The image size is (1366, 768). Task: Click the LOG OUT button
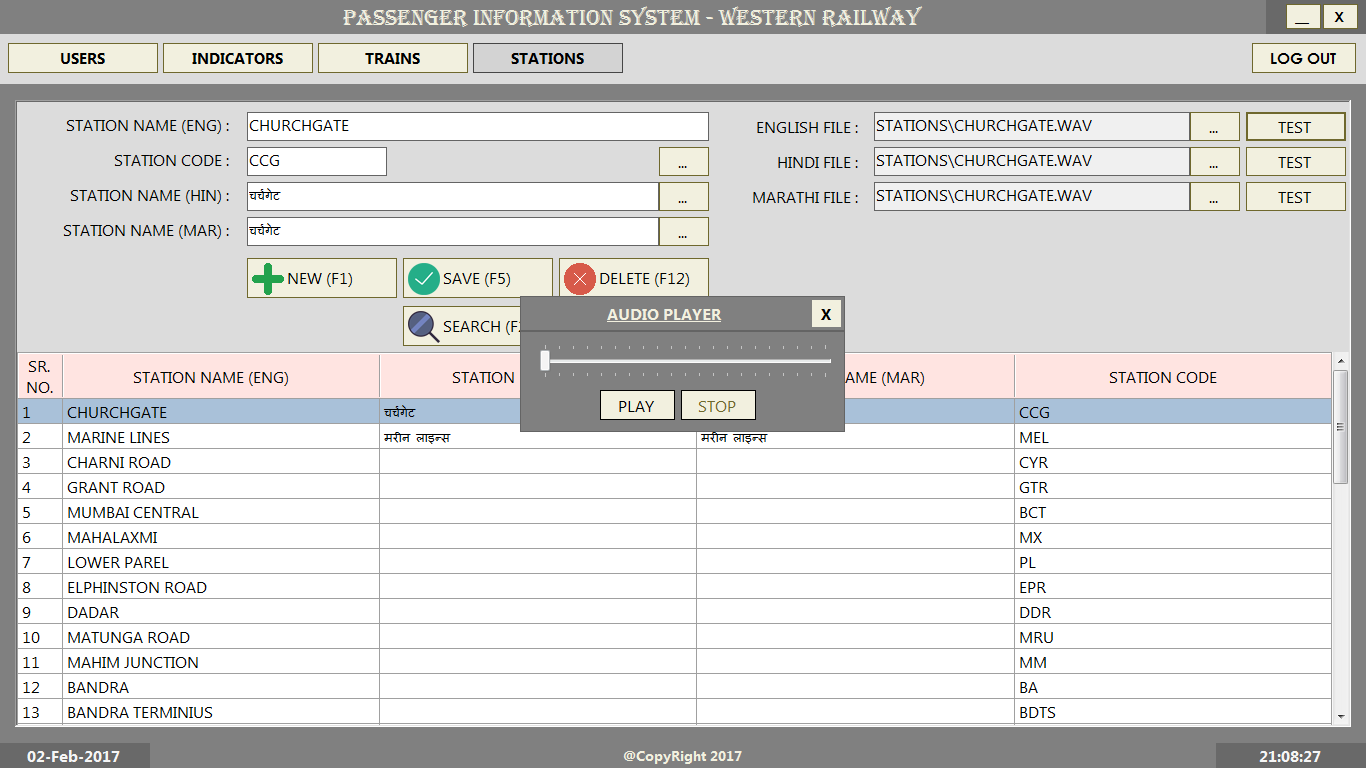[1303, 58]
